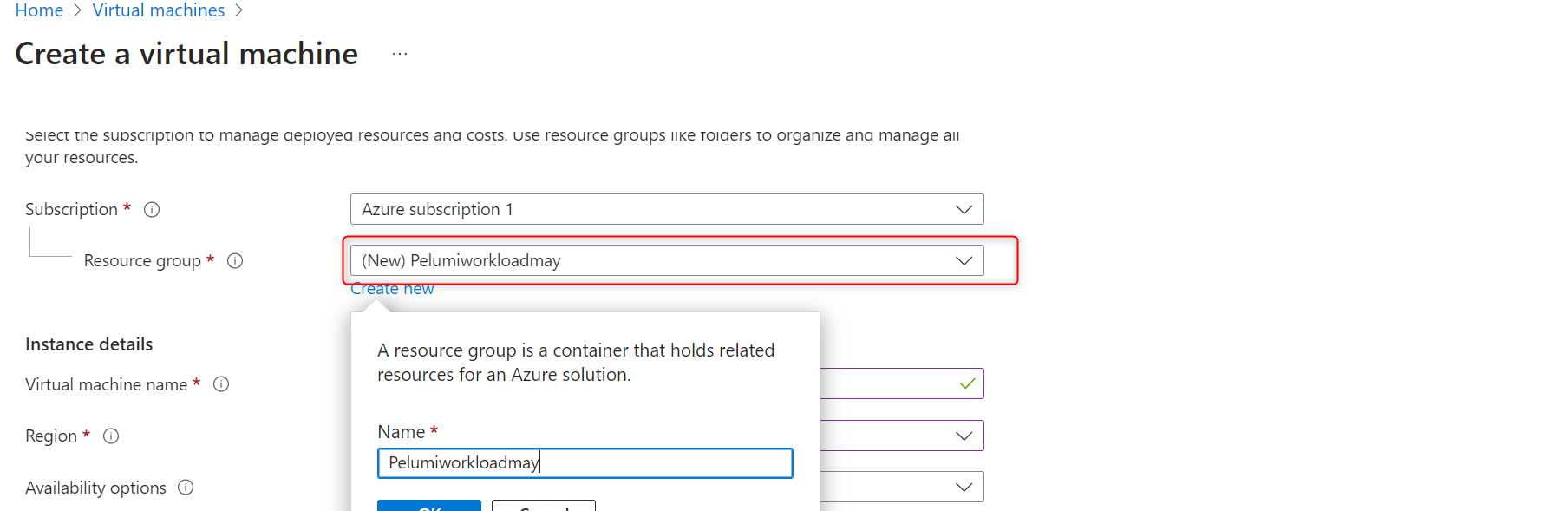Open the Availability options dropdown arrow
This screenshot has width=1568, height=511.
(x=963, y=487)
